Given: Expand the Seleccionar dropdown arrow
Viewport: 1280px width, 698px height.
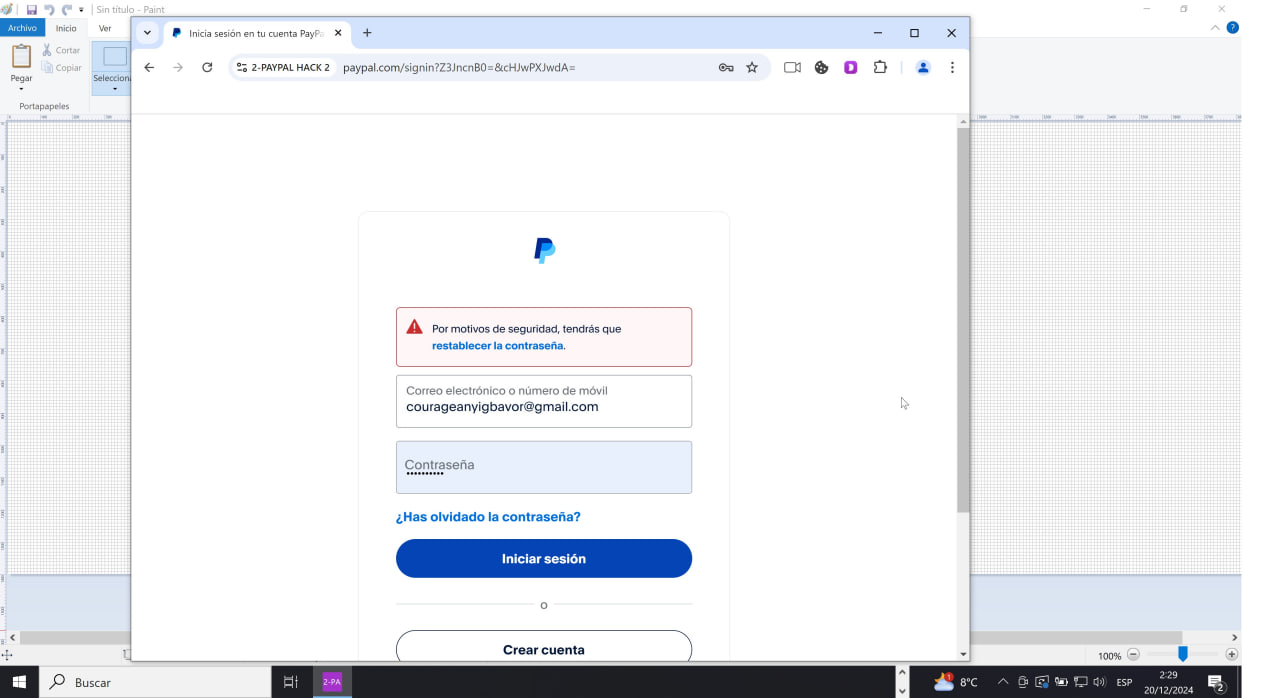Looking at the screenshot, I should pyautogui.click(x=114, y=89).
